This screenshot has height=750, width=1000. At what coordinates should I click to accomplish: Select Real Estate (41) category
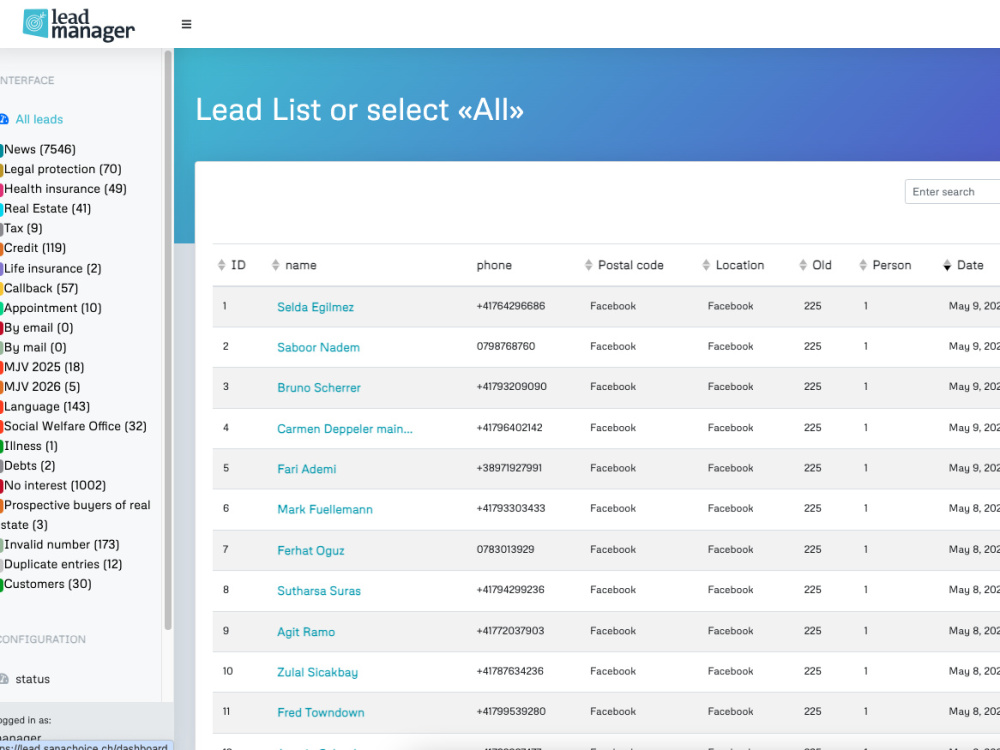pyautogui.click(x=47, y=209)
